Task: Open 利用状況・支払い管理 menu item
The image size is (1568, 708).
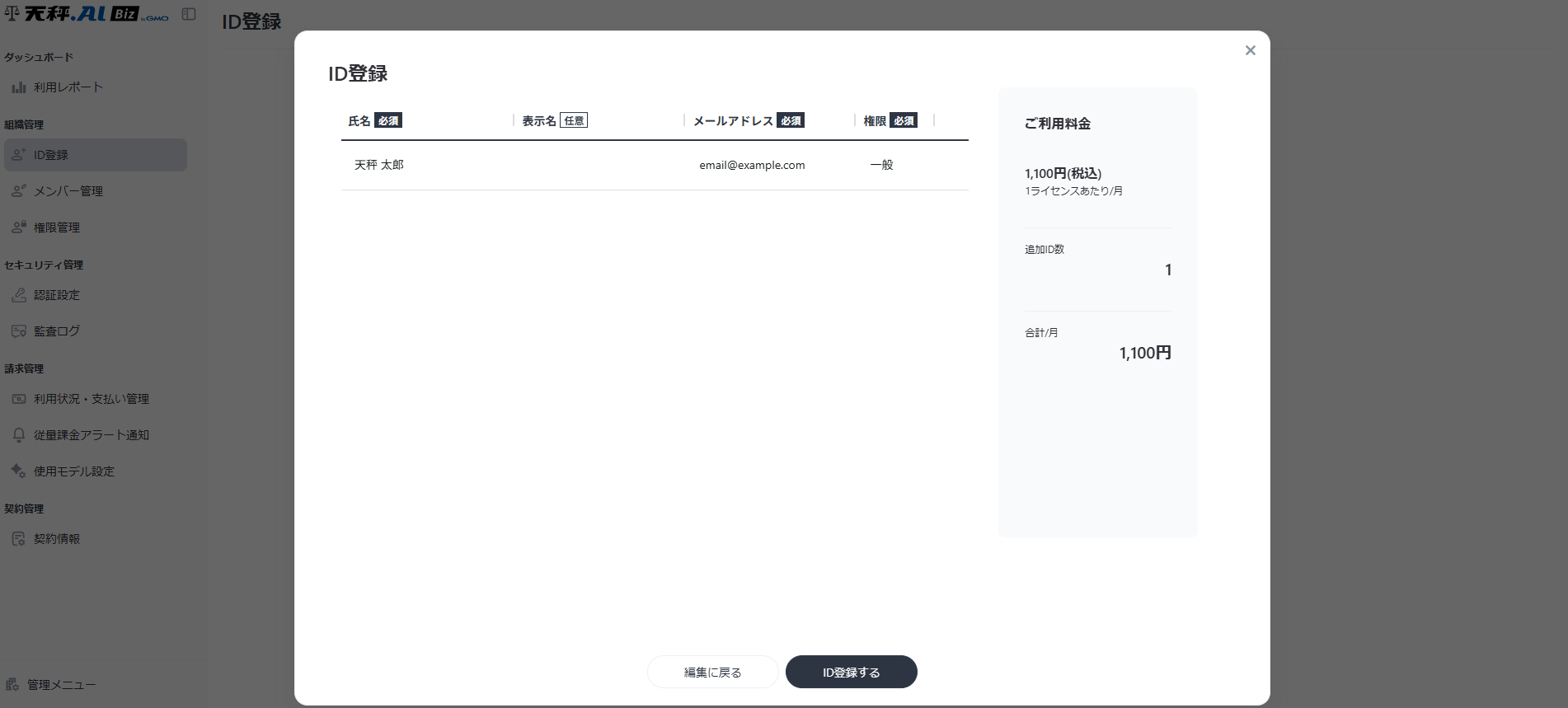Action: (91, 399)
